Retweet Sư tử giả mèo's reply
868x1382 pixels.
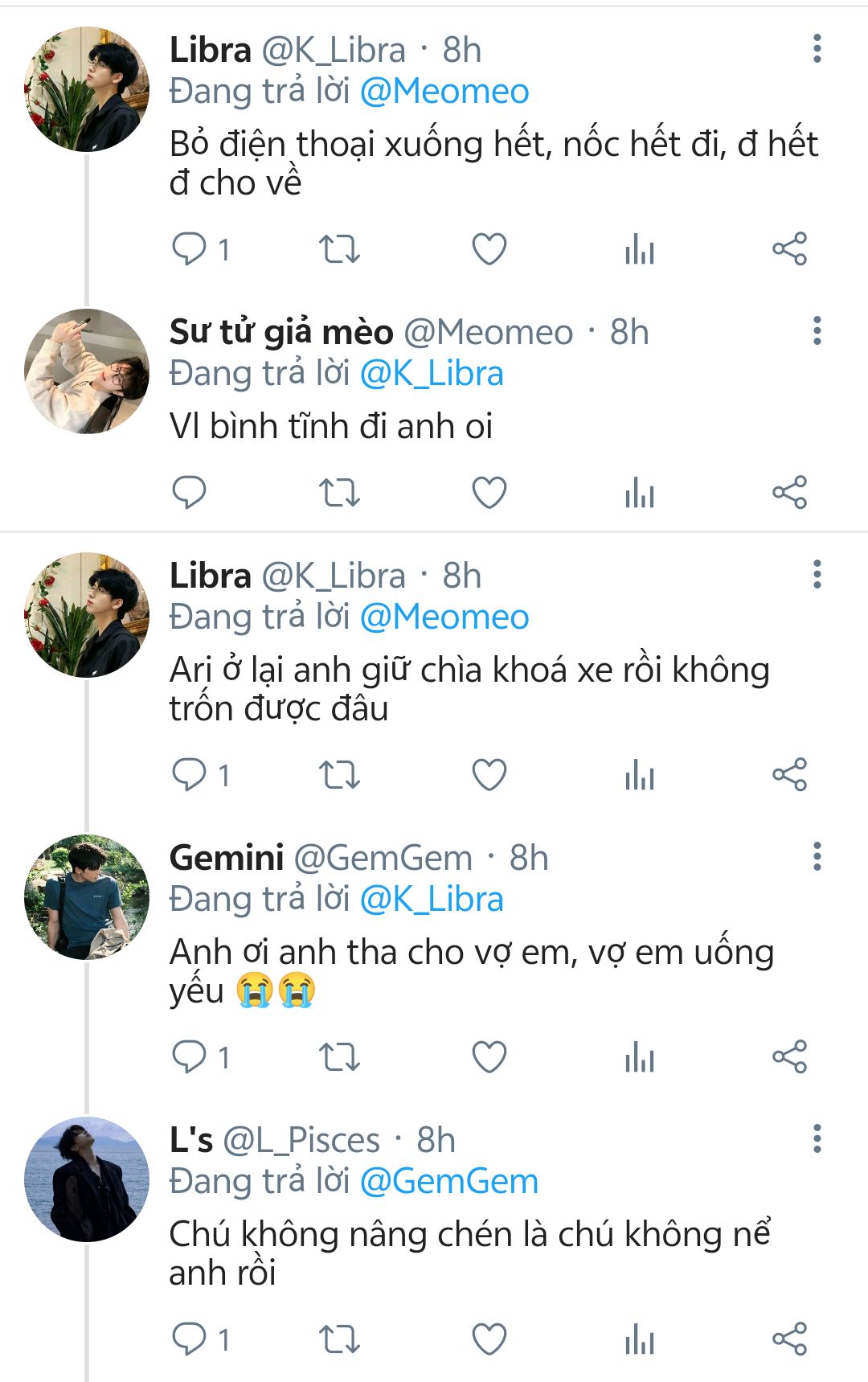pos(339,493)
